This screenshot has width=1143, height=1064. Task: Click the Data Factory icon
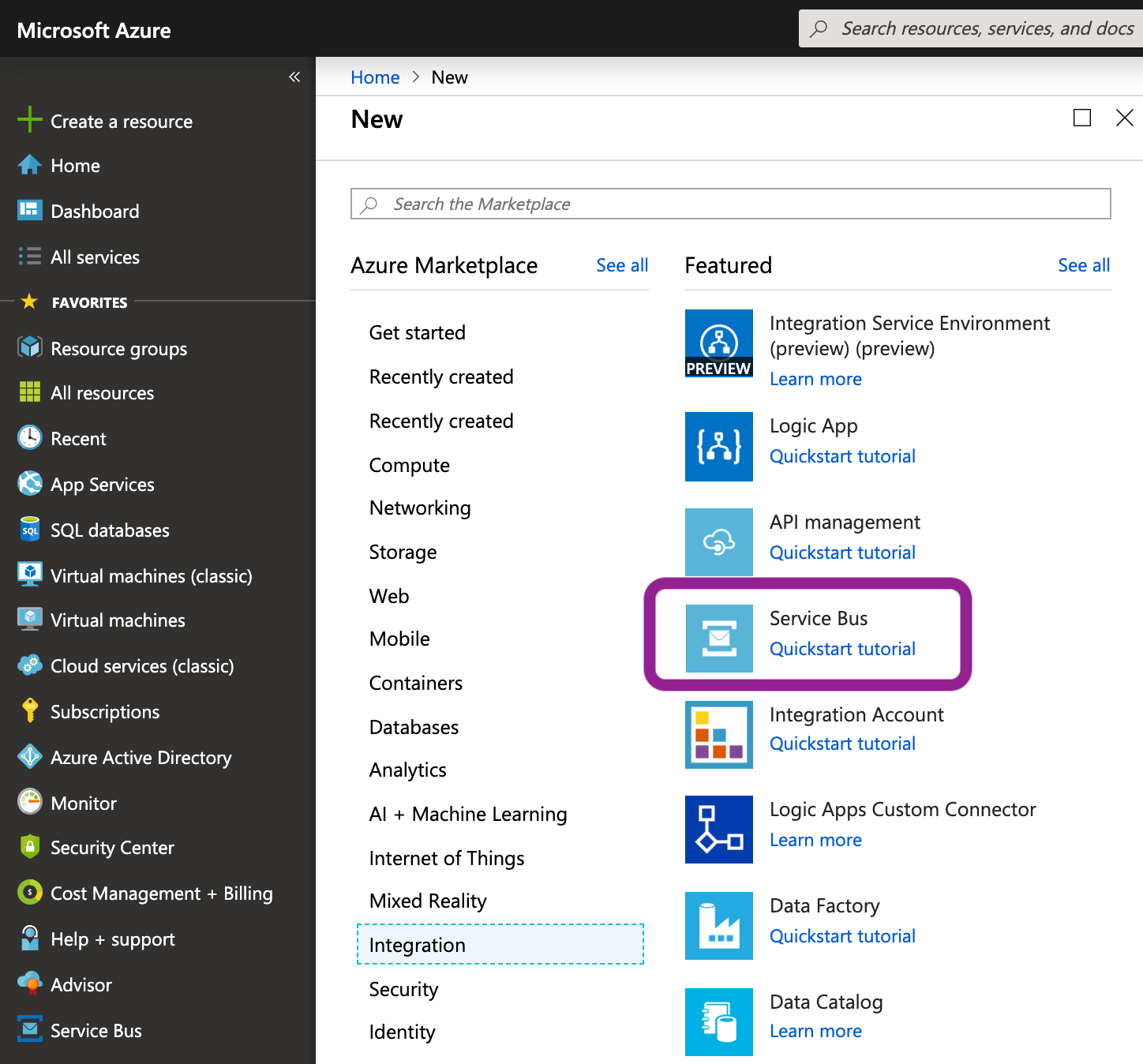tap(719, 926)
